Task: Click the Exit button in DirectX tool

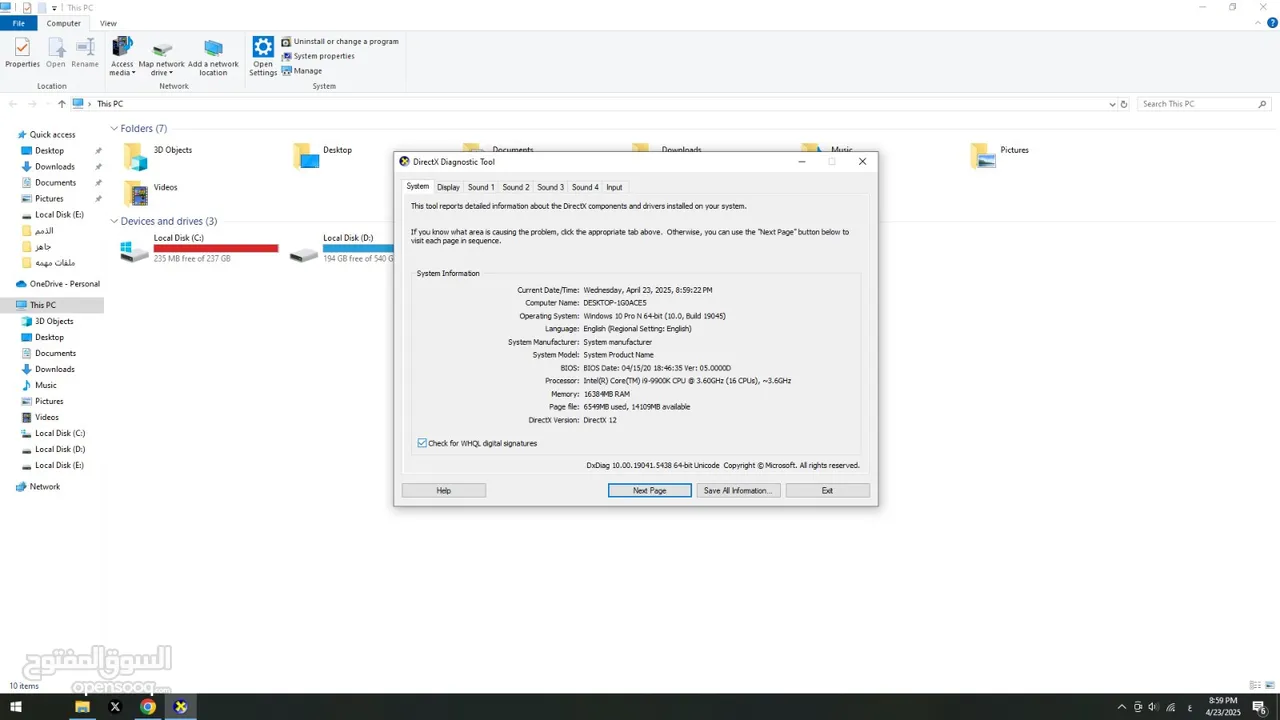Action: click(827, 490)
